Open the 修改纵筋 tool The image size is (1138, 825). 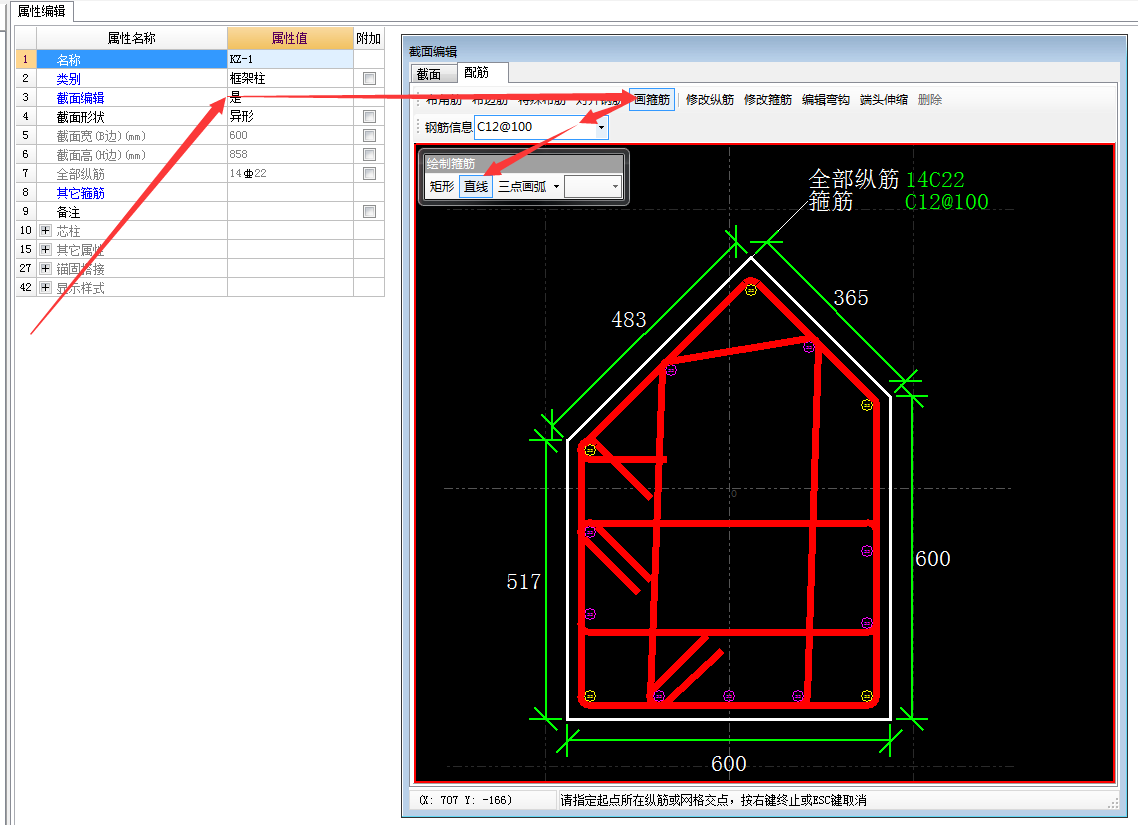[x=709, y=99]
